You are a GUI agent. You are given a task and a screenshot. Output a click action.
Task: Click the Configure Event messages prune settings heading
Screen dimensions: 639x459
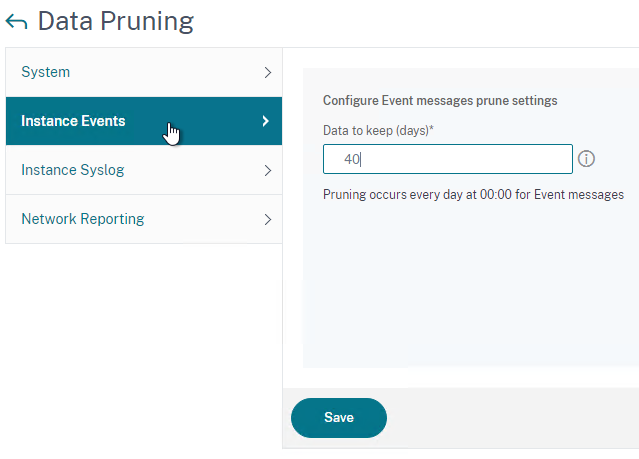pyautogui.click(x=440, y=100)
